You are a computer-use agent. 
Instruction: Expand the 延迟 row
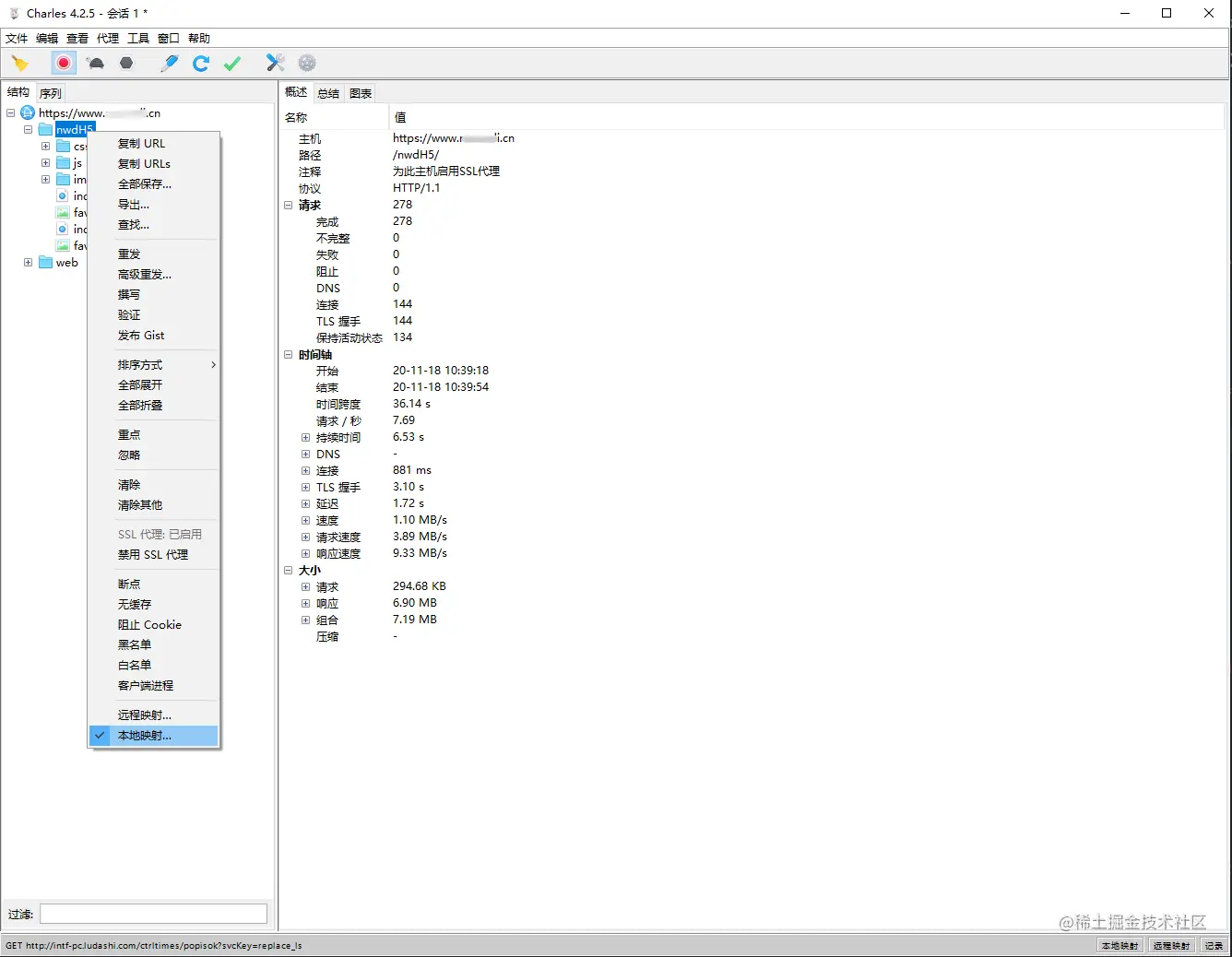click(306, 504)
